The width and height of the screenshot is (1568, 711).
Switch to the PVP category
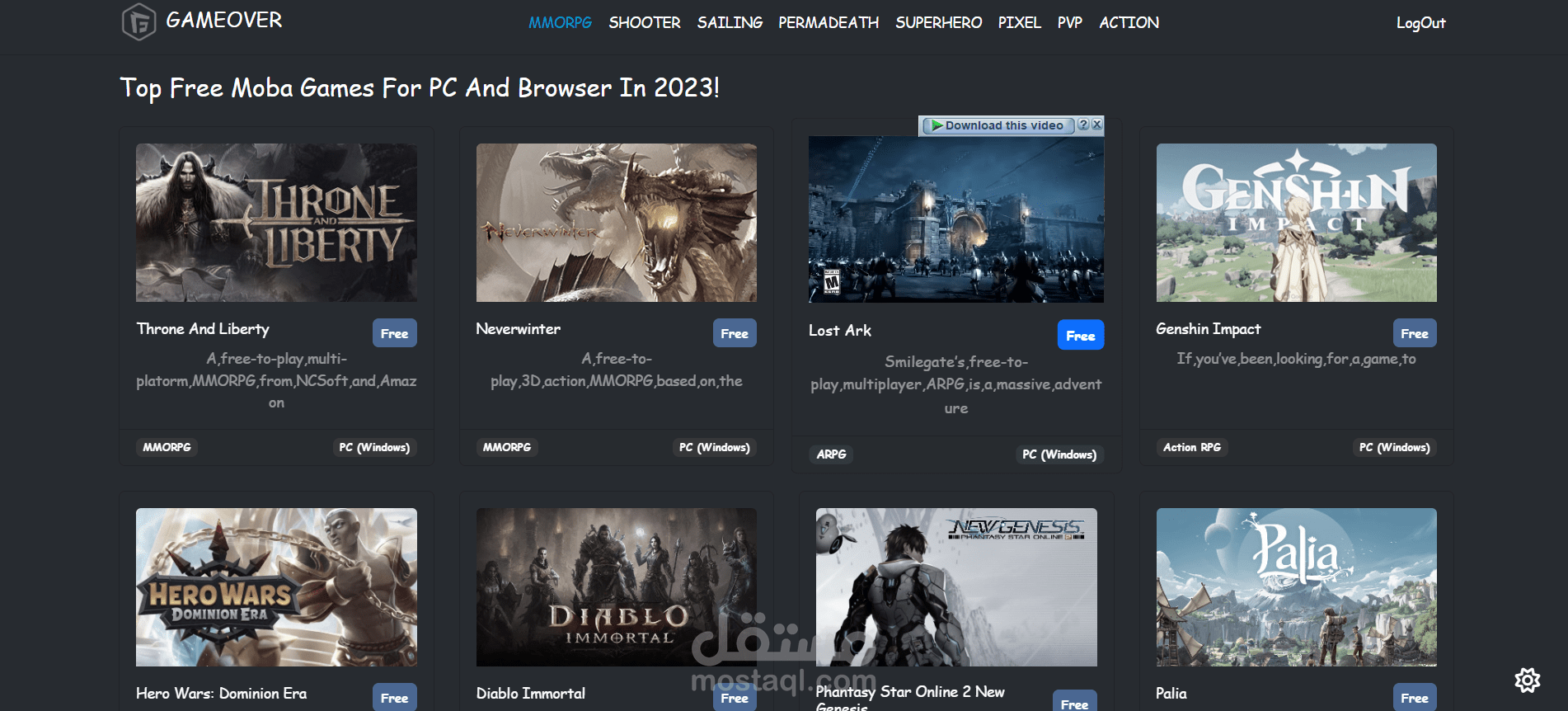coord(1070,22)
